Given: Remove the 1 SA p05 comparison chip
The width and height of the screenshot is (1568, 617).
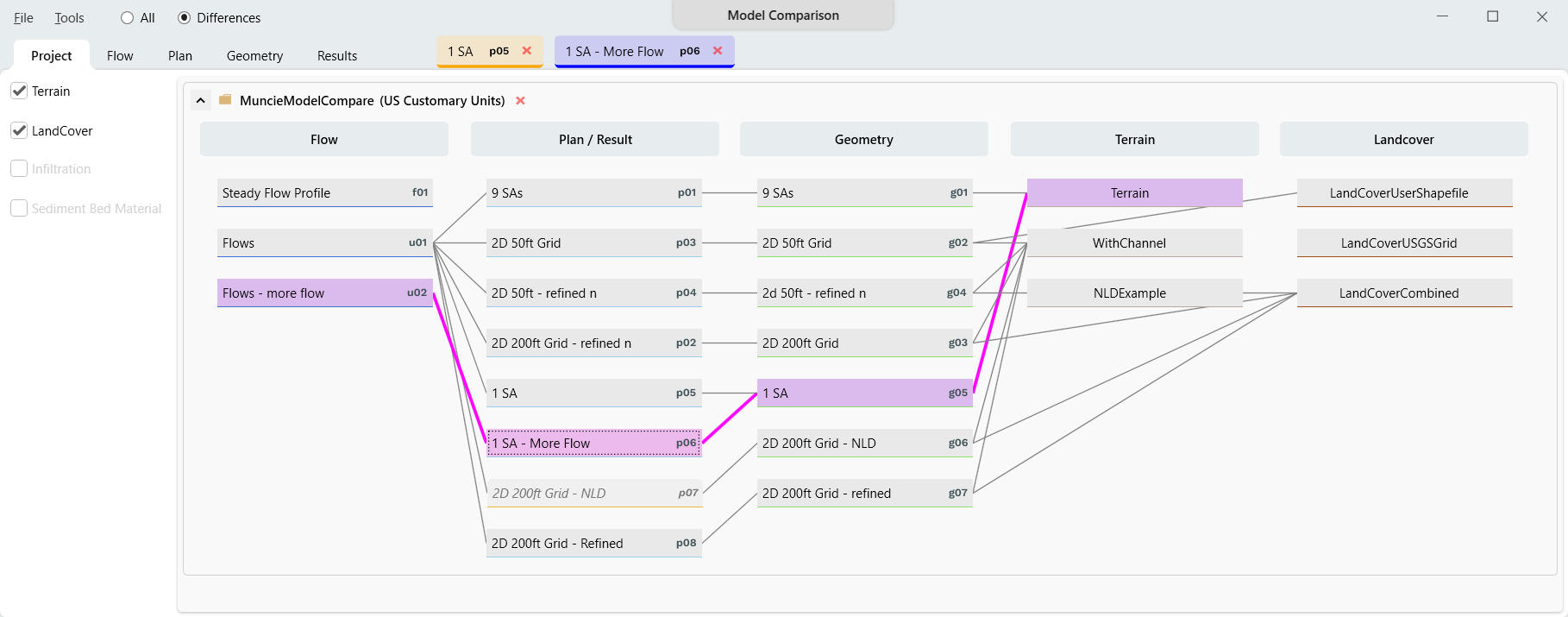Looking at the screenshot, I should tap(527, 51).
